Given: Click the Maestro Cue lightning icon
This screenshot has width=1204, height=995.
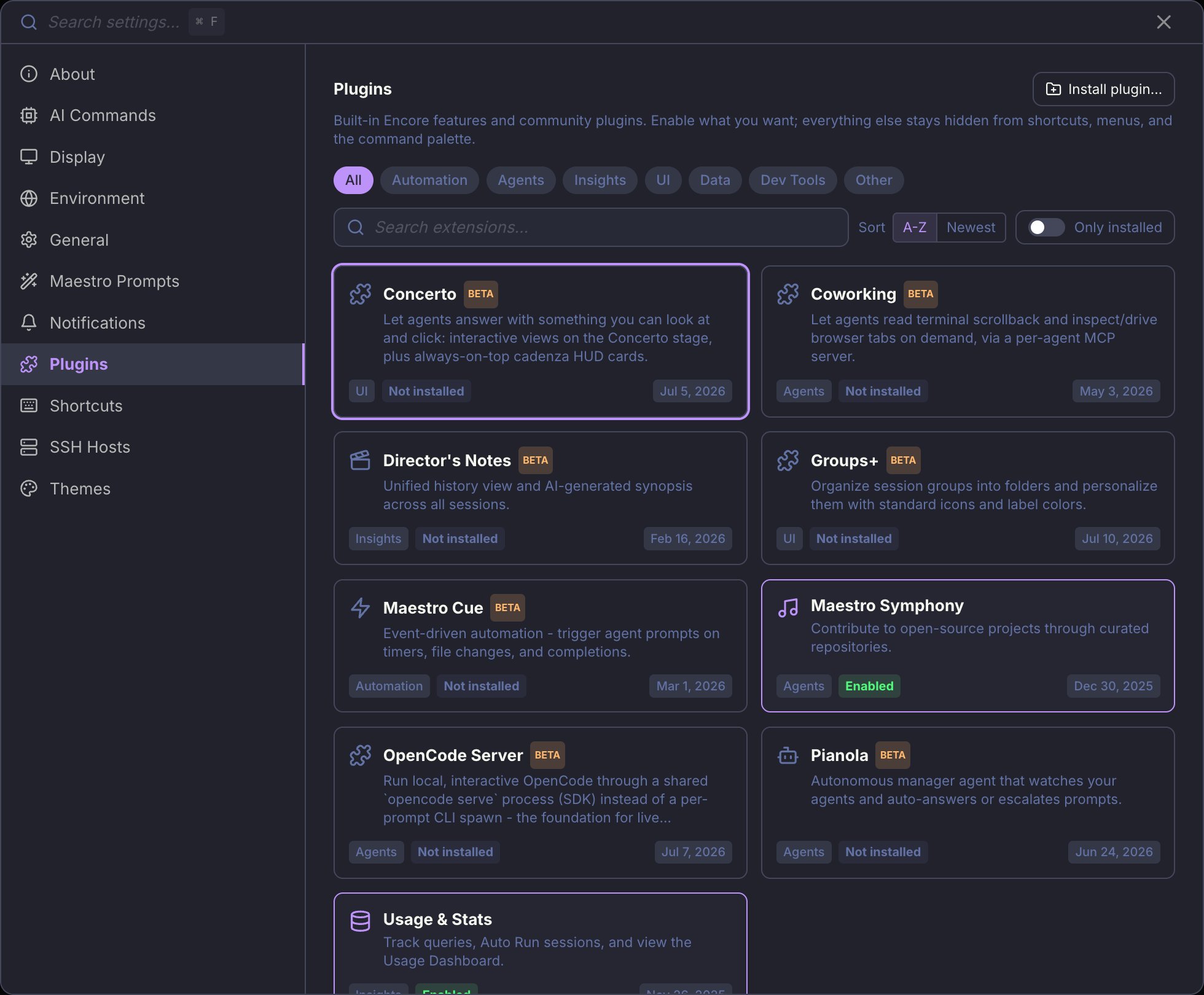Looking at the screenshot, I should tap(360, 607).
